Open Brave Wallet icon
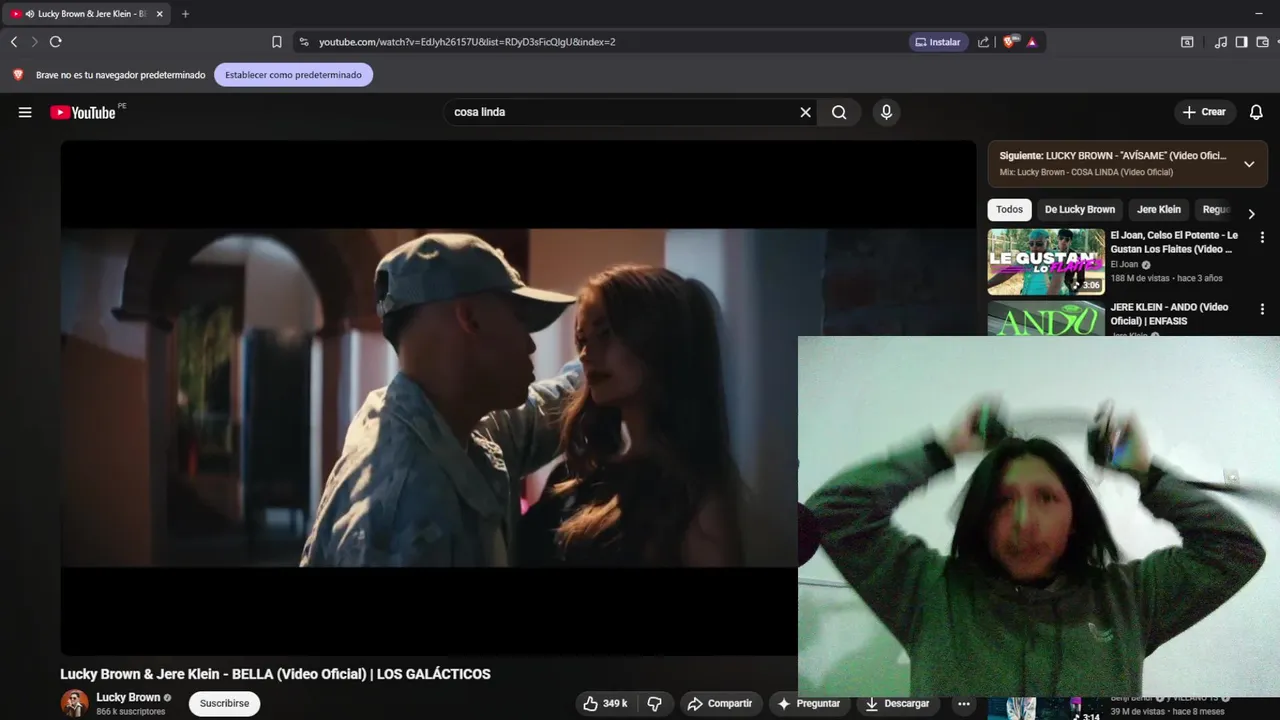The width and height of the screenshot is (1280, 720). tap(1262, 42)
